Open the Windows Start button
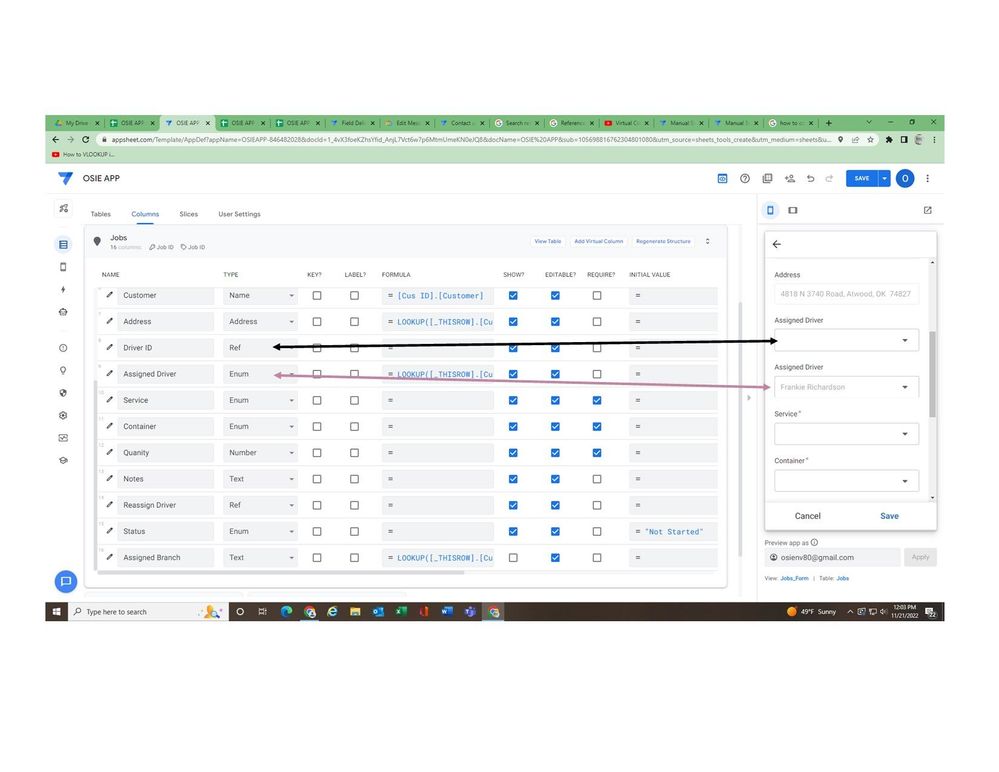The height and width of the screenshot is (772, 999). 56,611
